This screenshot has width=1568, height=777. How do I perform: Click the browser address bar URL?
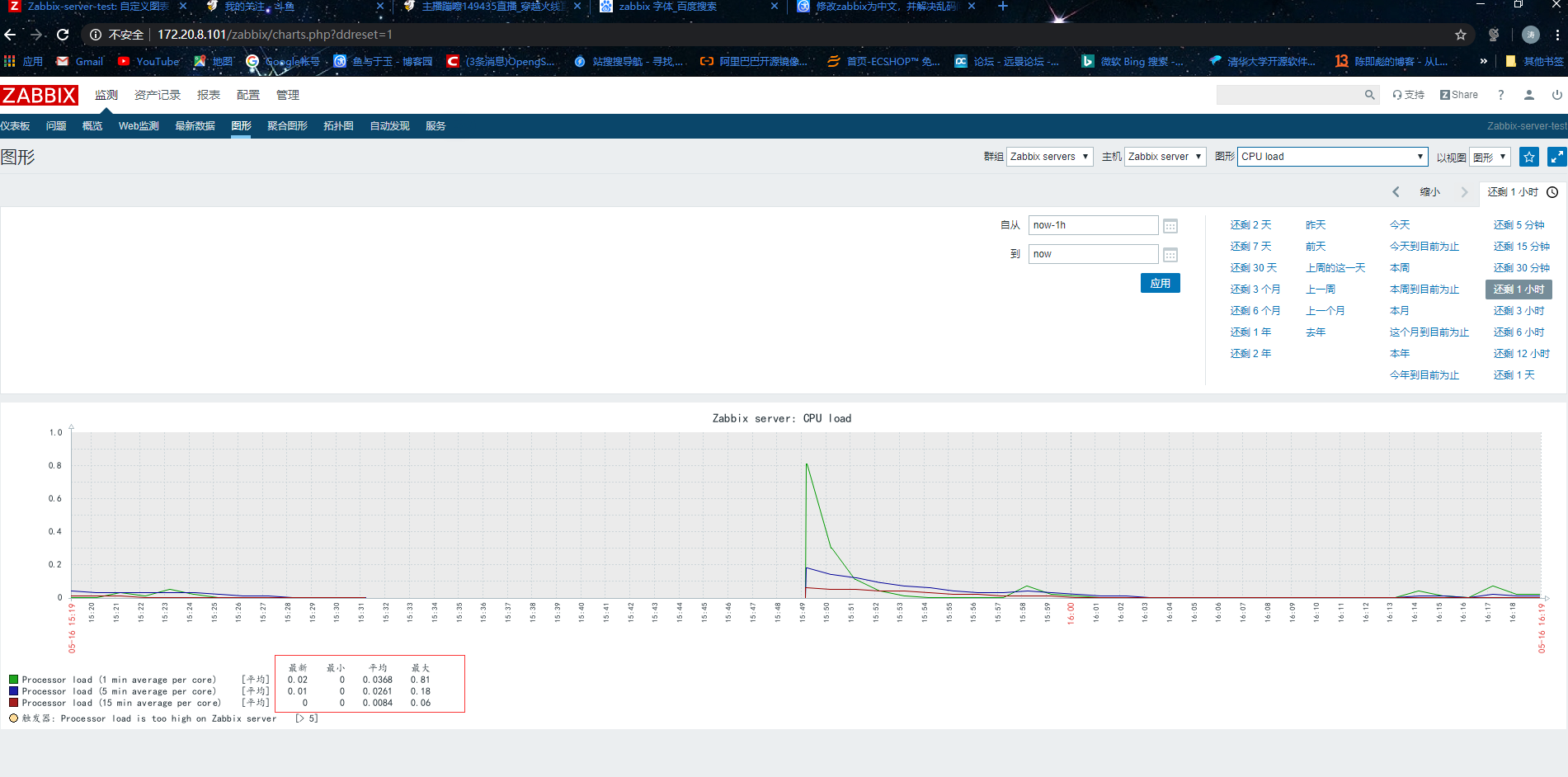[275, 35]
